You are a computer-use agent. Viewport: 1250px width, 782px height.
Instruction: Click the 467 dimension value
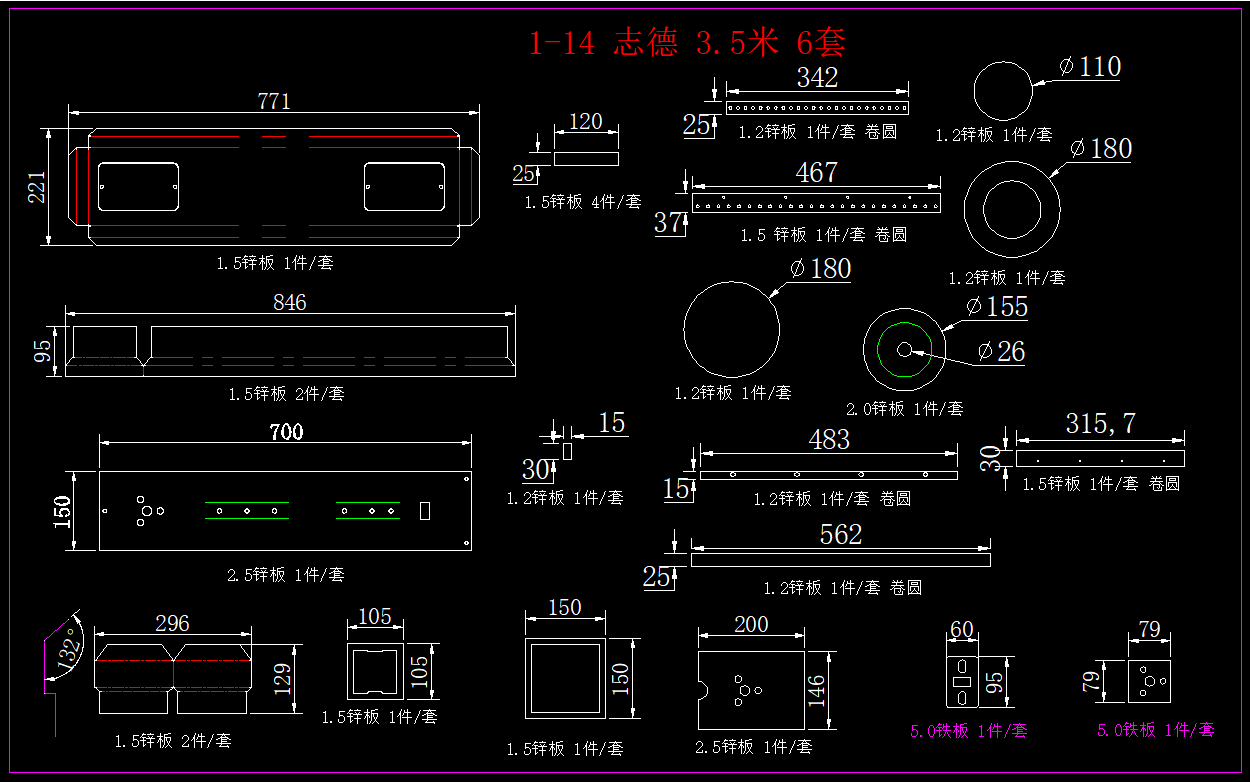(x=816, y=172)
